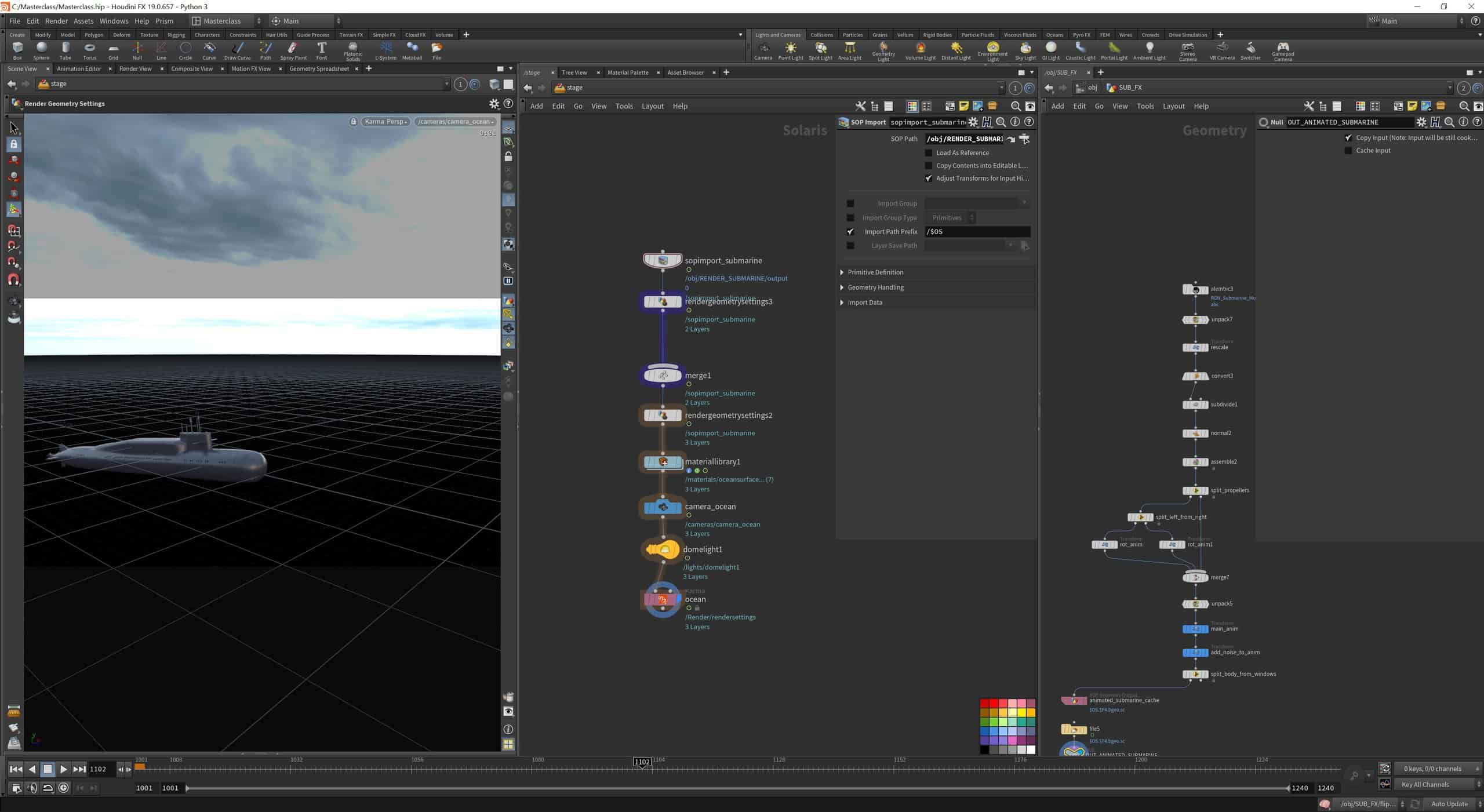
Task: Select the Sphere shelf tool
Action: pyautogui.click(x=41, y=50)
